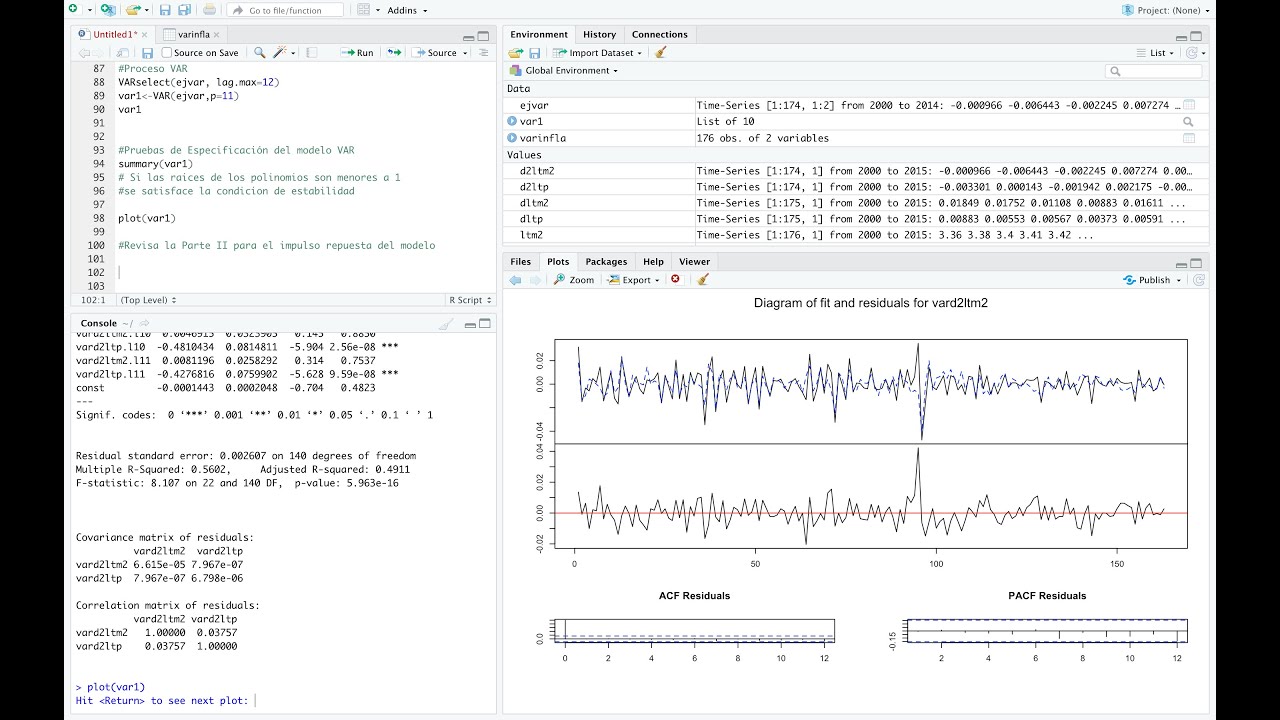Click the Environment pane clear objects broom icon
Image resolution: width=1280 pixels, height=720 pixels.
661,53
